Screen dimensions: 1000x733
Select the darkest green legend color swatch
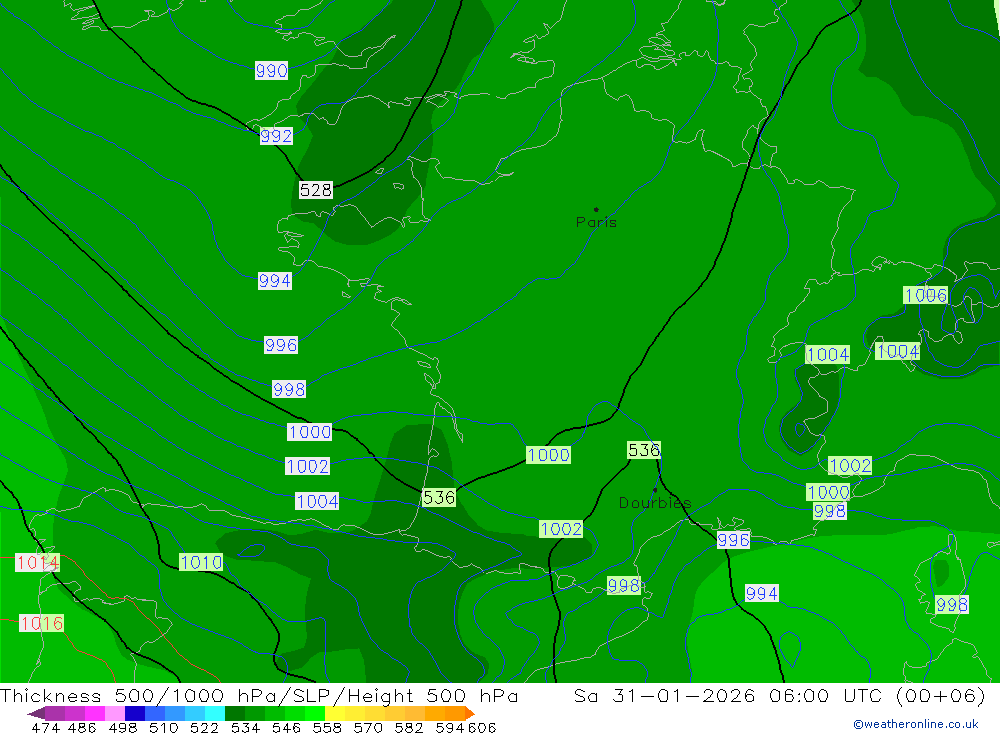(x=235, y=713)
